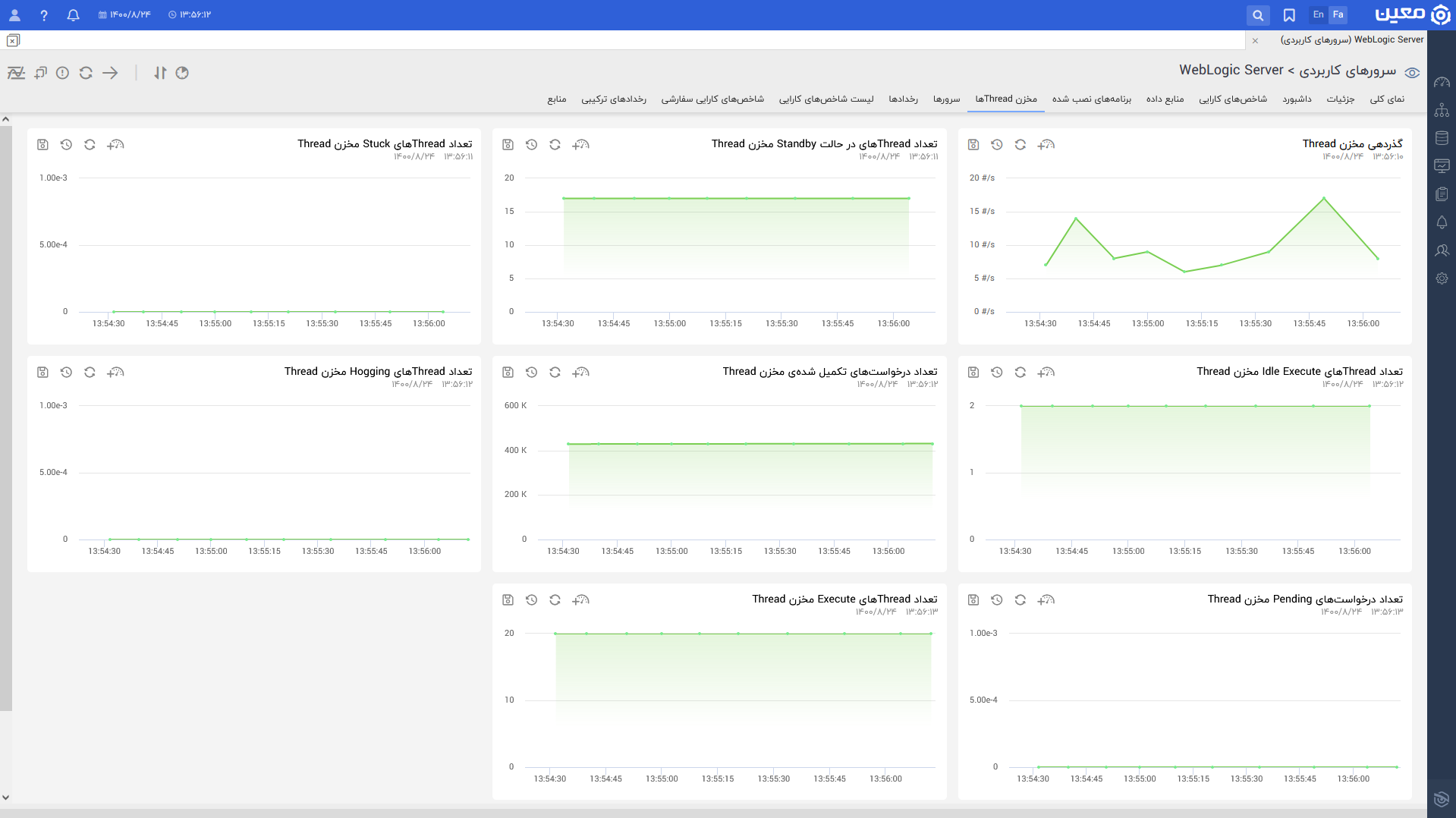1456x818 pixels.
Task: Open the alarm bell icon in the sidebar
Action: click(1442, 222)
